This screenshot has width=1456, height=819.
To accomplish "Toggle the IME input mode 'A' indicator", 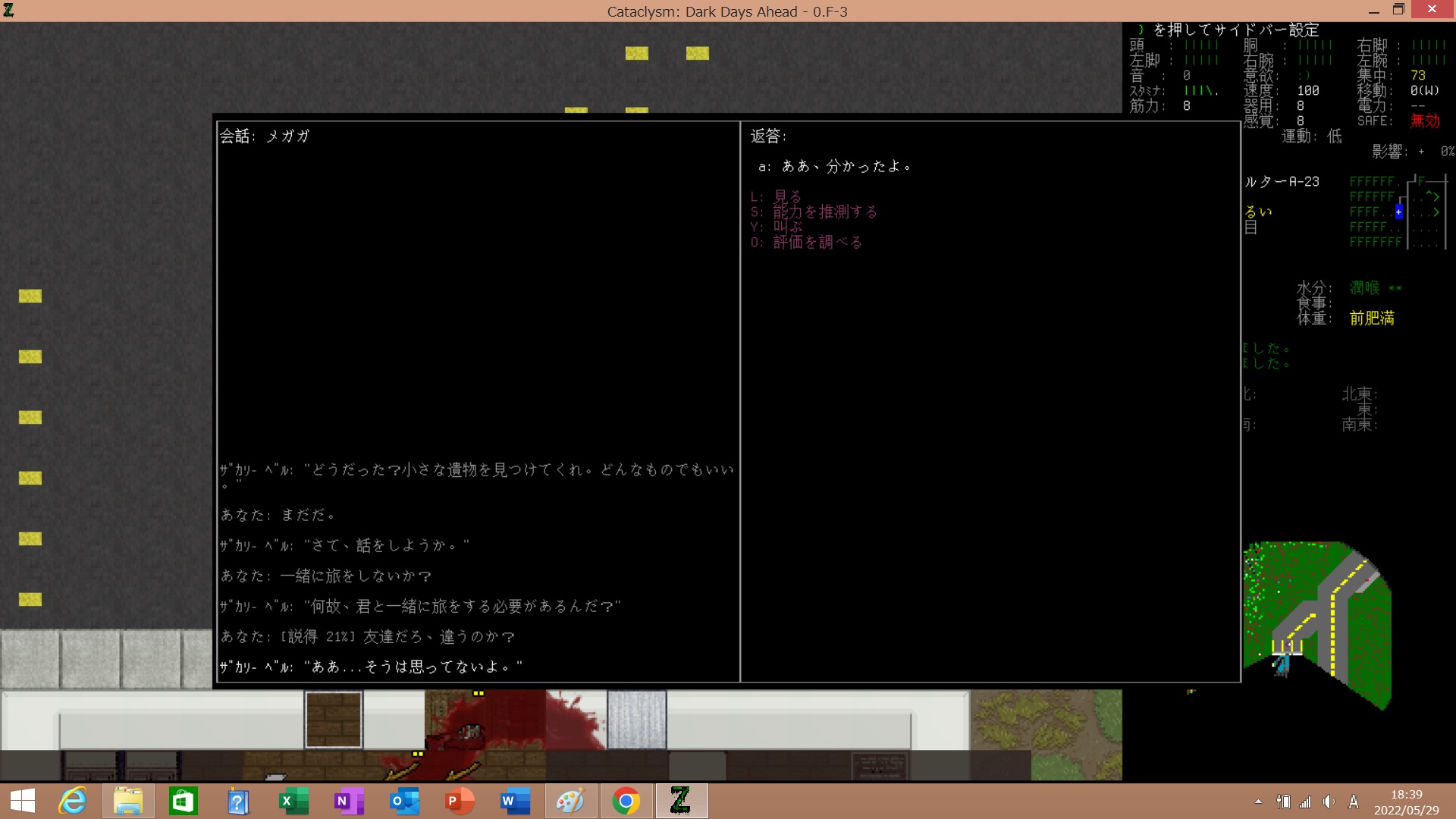I will click(x=1354, y=802).
